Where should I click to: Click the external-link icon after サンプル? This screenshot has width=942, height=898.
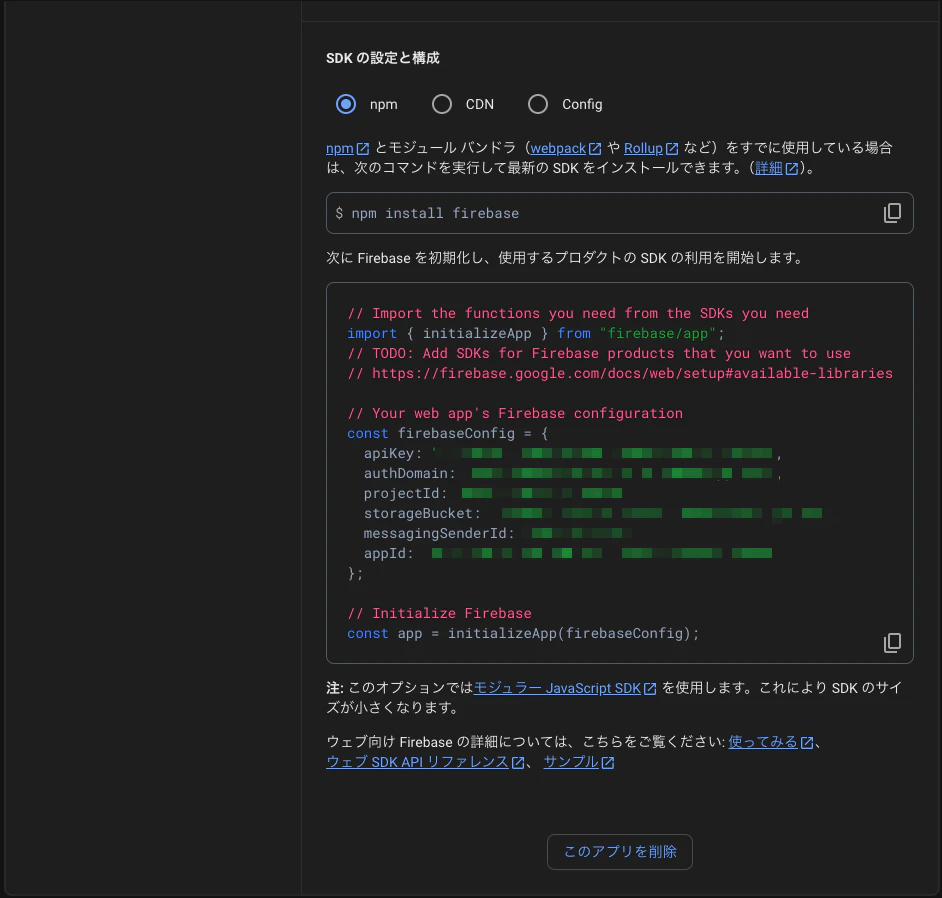[x=608, y=763]
